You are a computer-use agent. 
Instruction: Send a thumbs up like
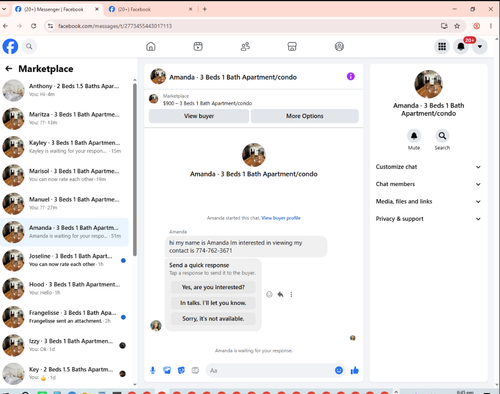pos(355,370)
